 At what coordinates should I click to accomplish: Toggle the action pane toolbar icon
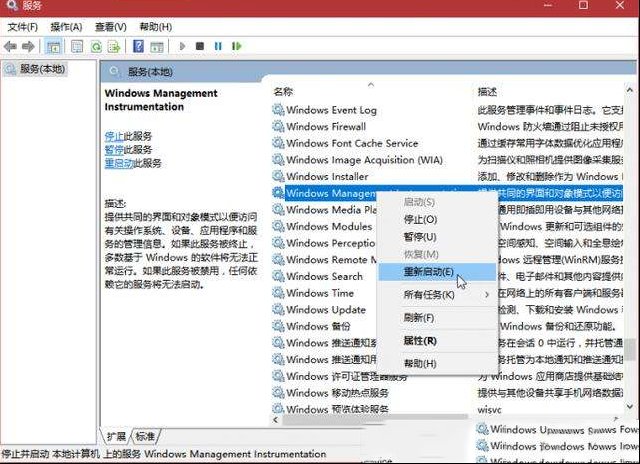157,47
